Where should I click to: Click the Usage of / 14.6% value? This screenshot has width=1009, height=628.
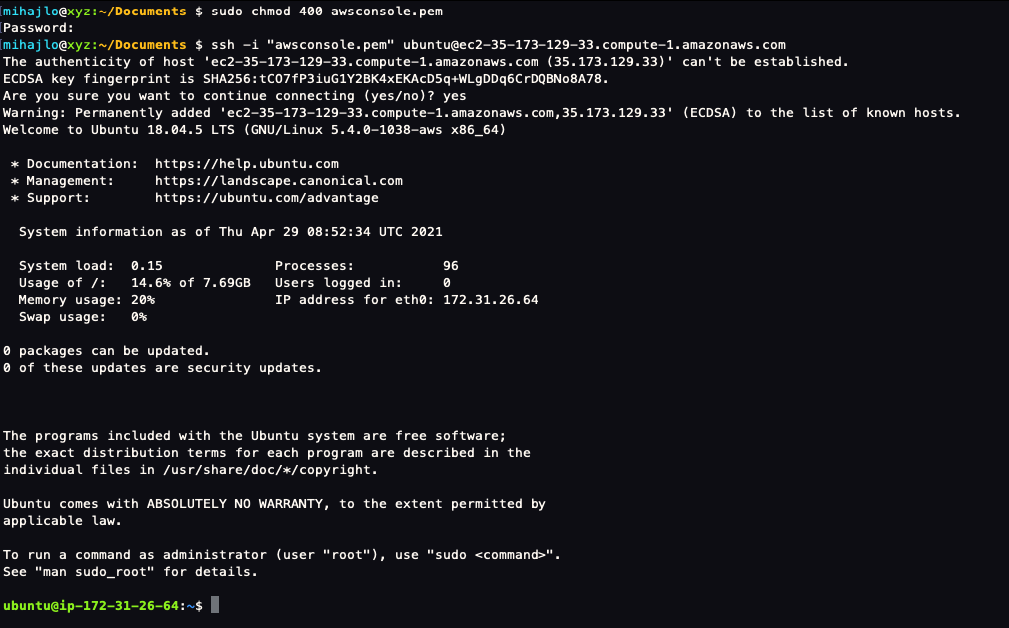(151, 282)
